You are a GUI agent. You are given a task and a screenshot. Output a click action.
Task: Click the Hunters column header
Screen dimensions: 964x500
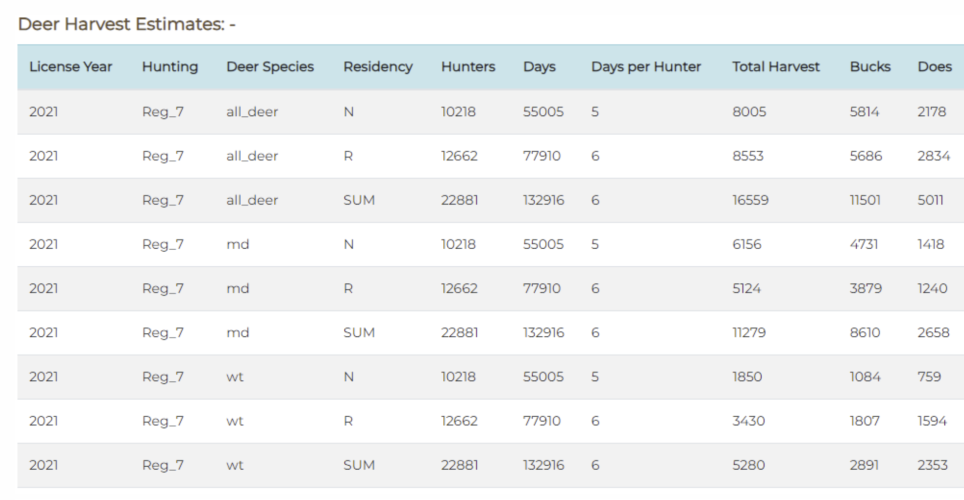468,66
